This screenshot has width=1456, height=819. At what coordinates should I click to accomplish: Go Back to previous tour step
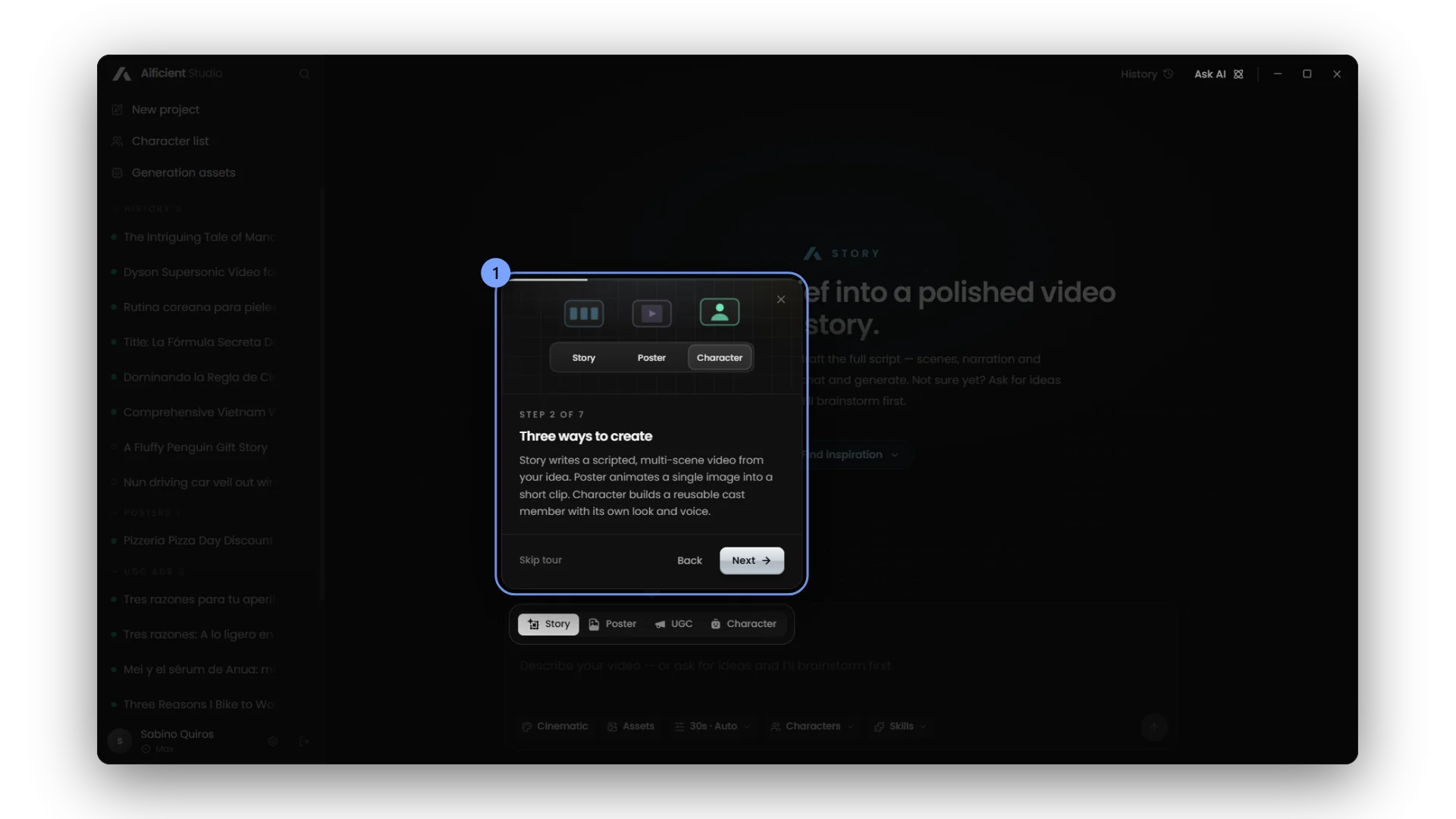[689, 560]
